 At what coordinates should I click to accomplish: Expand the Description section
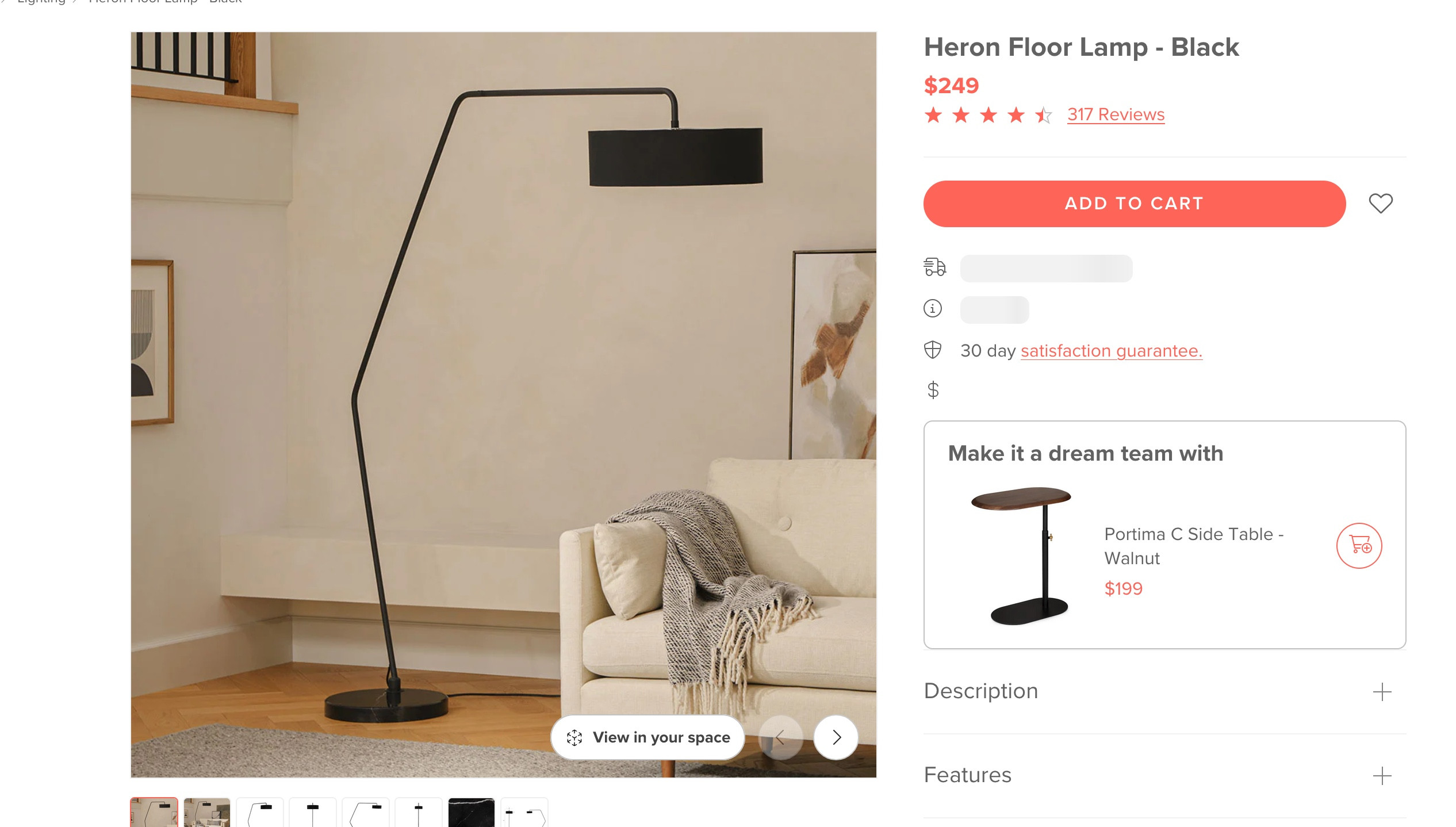(1165, 691)
